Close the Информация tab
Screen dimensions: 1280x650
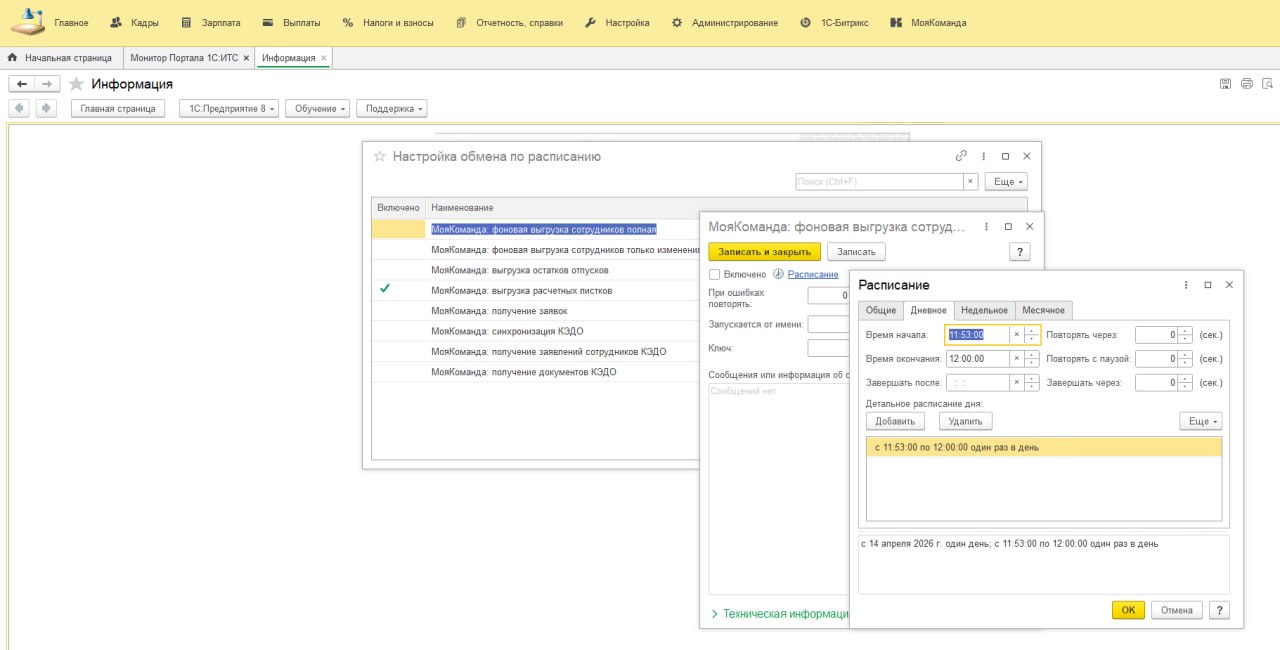(x=323, y=58)
